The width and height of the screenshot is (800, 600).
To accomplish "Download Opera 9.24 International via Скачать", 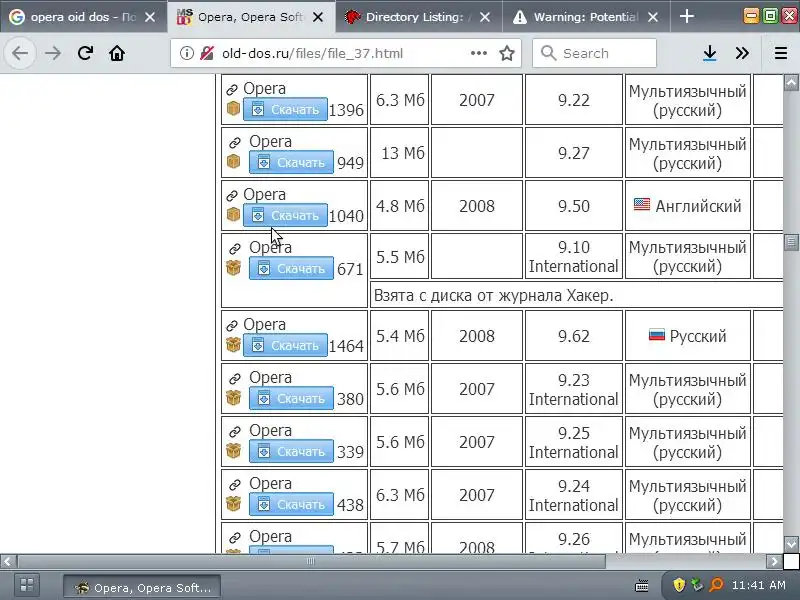I will (291, 505).
